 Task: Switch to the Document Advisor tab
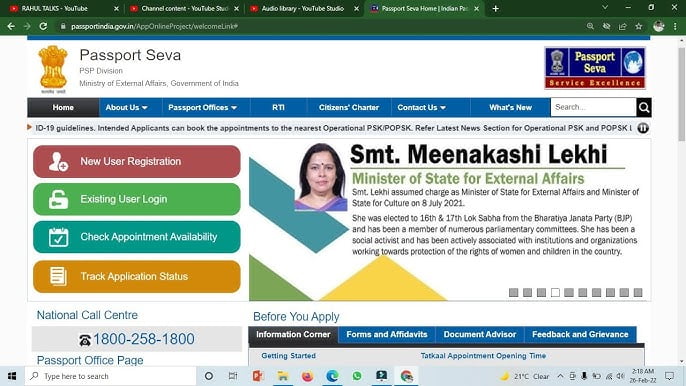coord(480,334)
